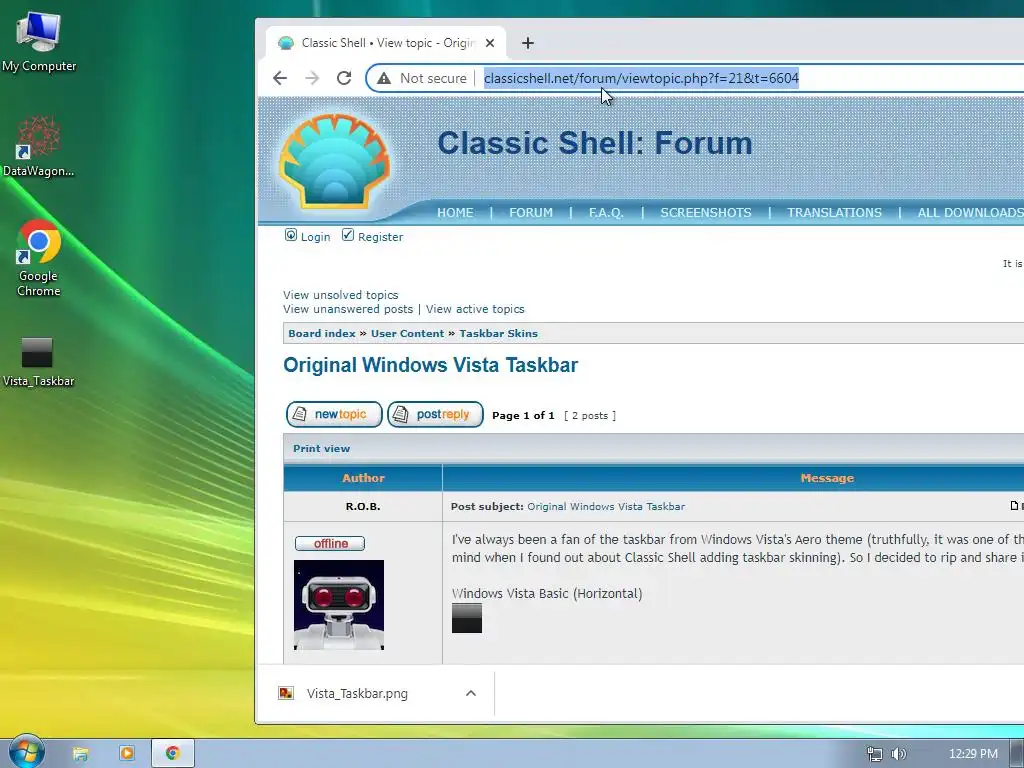Click the Chrome taskbar button

pos(173,754)
